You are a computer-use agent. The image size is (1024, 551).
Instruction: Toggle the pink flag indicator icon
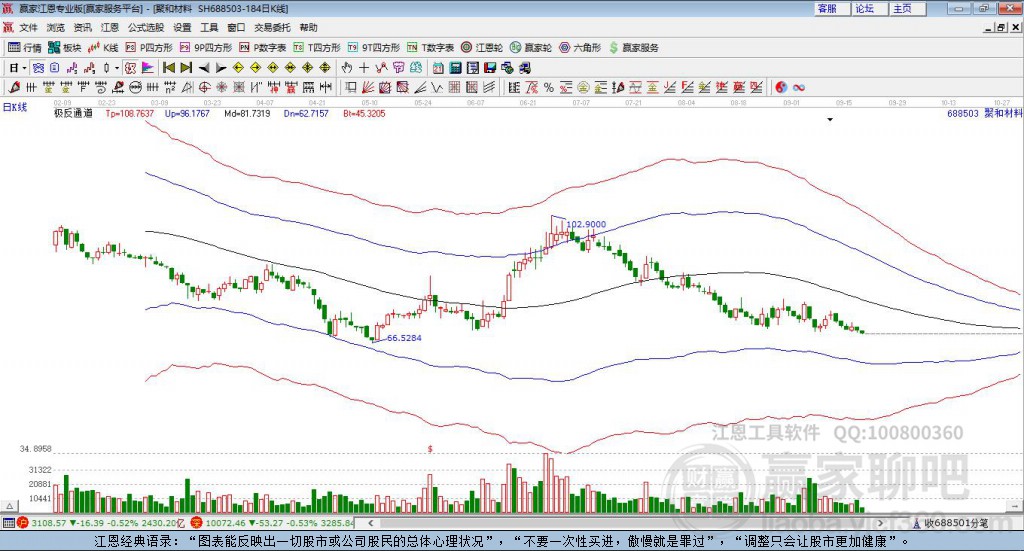pyautogui.click(x=148, y=68)
